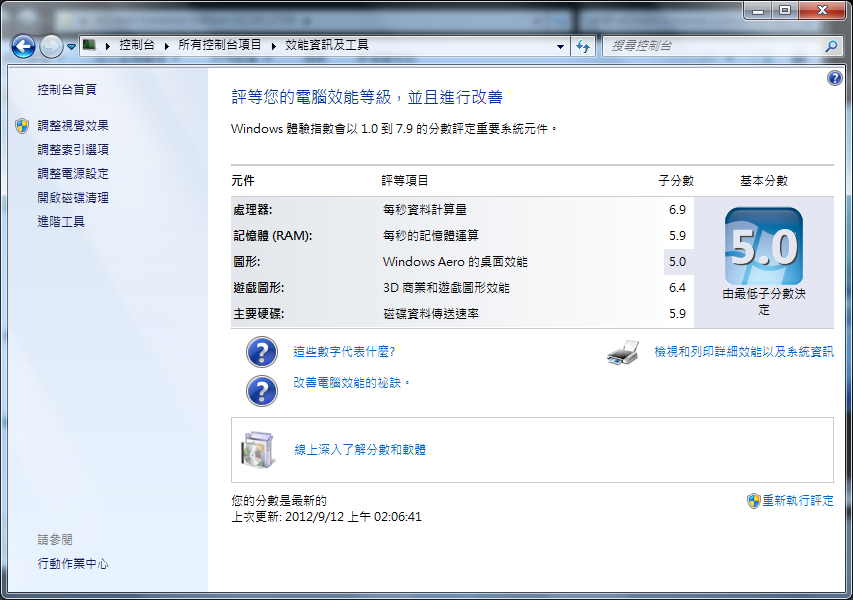Viewport: 853px width, 600px height.
Task: Click question icon beside 改善電腦效能的秘訣
Action: tap(262, 391)
